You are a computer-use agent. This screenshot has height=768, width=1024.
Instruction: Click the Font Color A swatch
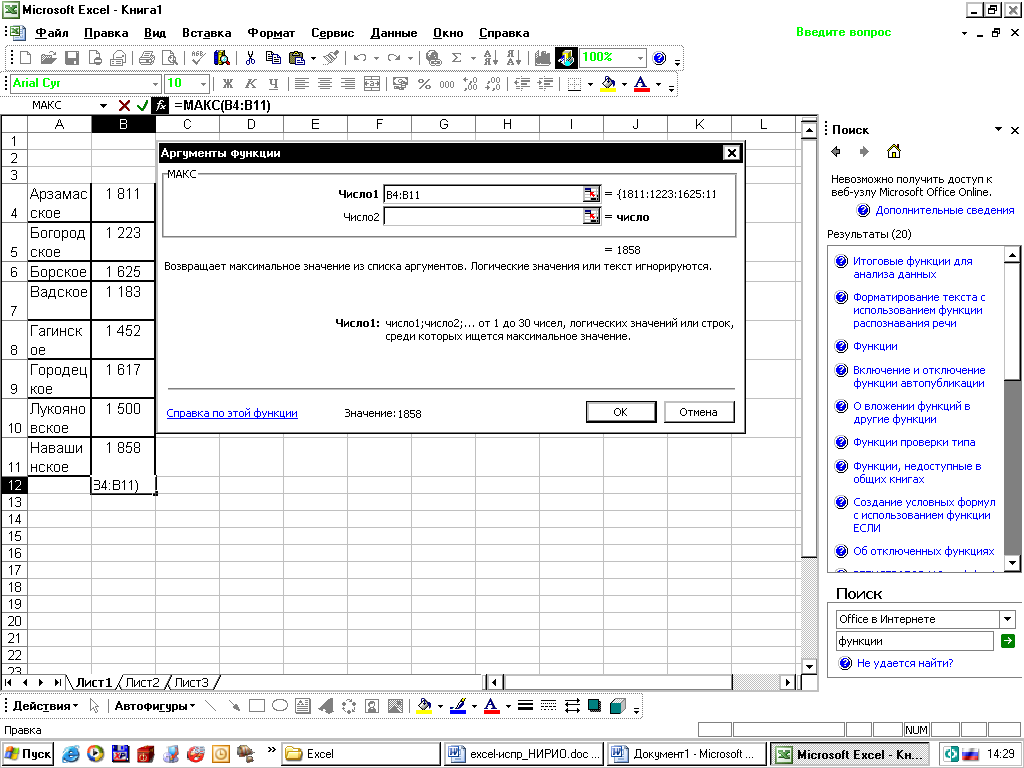(642, 84)
